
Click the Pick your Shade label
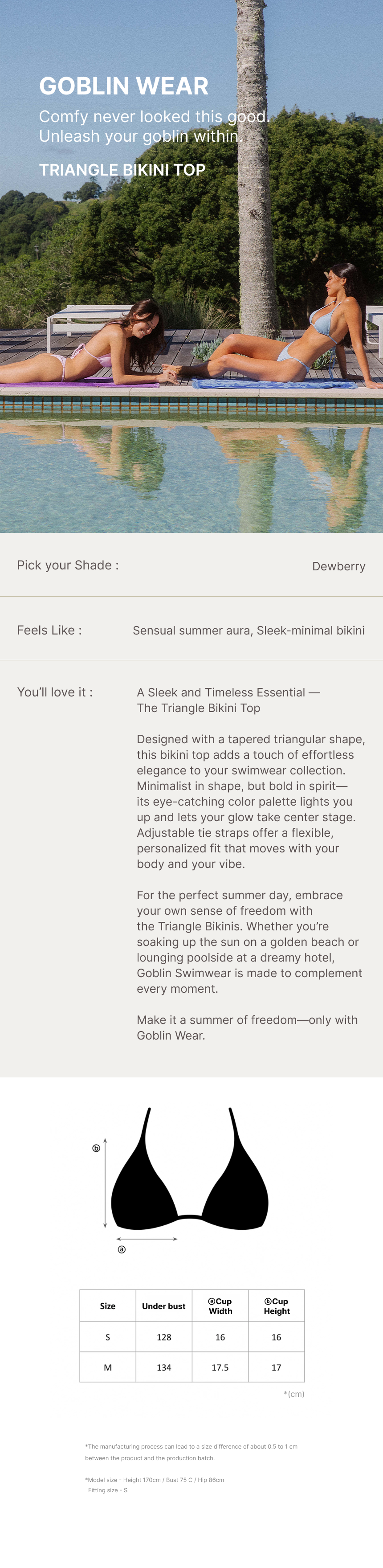[68, 565]
